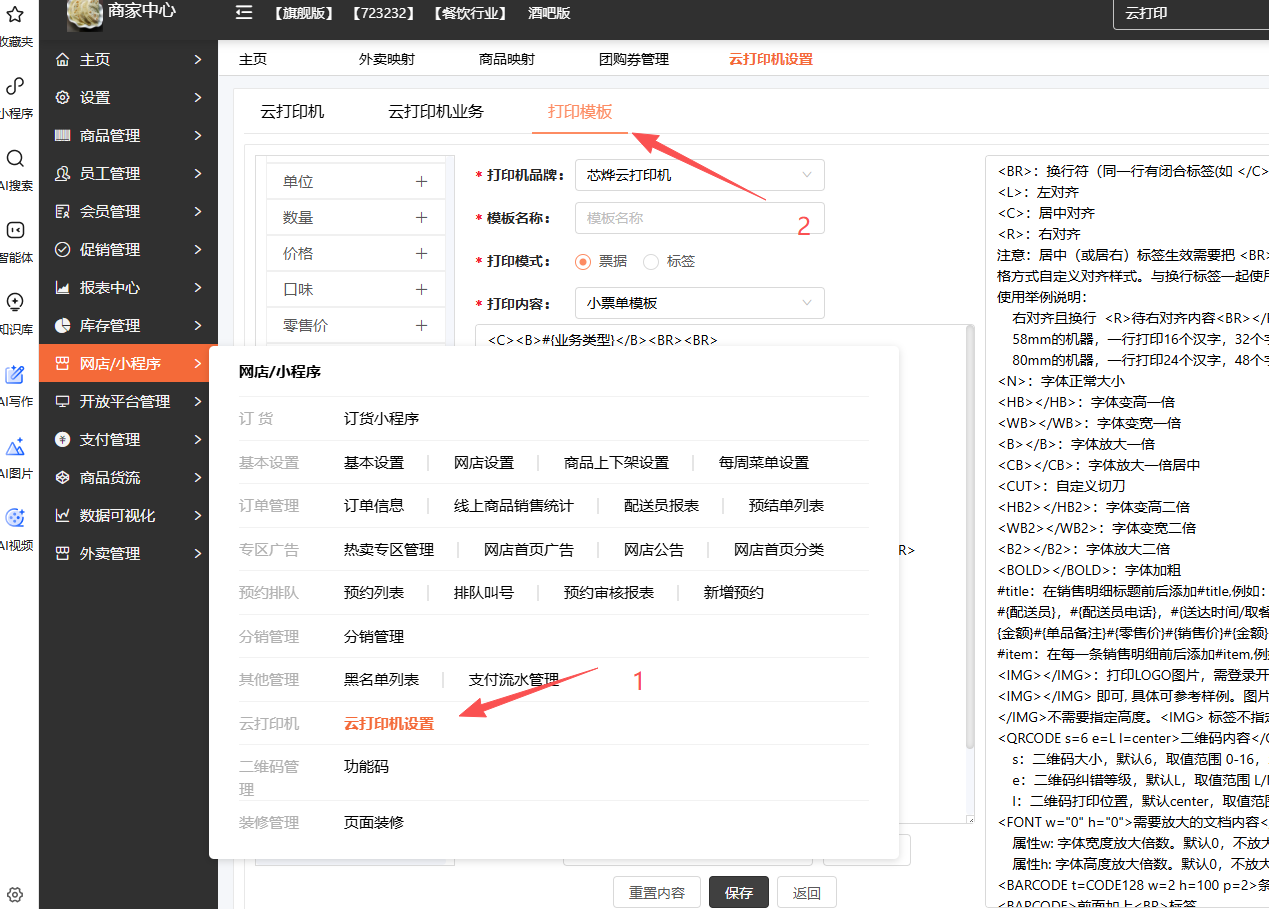Switch to the 云打印机业务 tab

(436, 112)
